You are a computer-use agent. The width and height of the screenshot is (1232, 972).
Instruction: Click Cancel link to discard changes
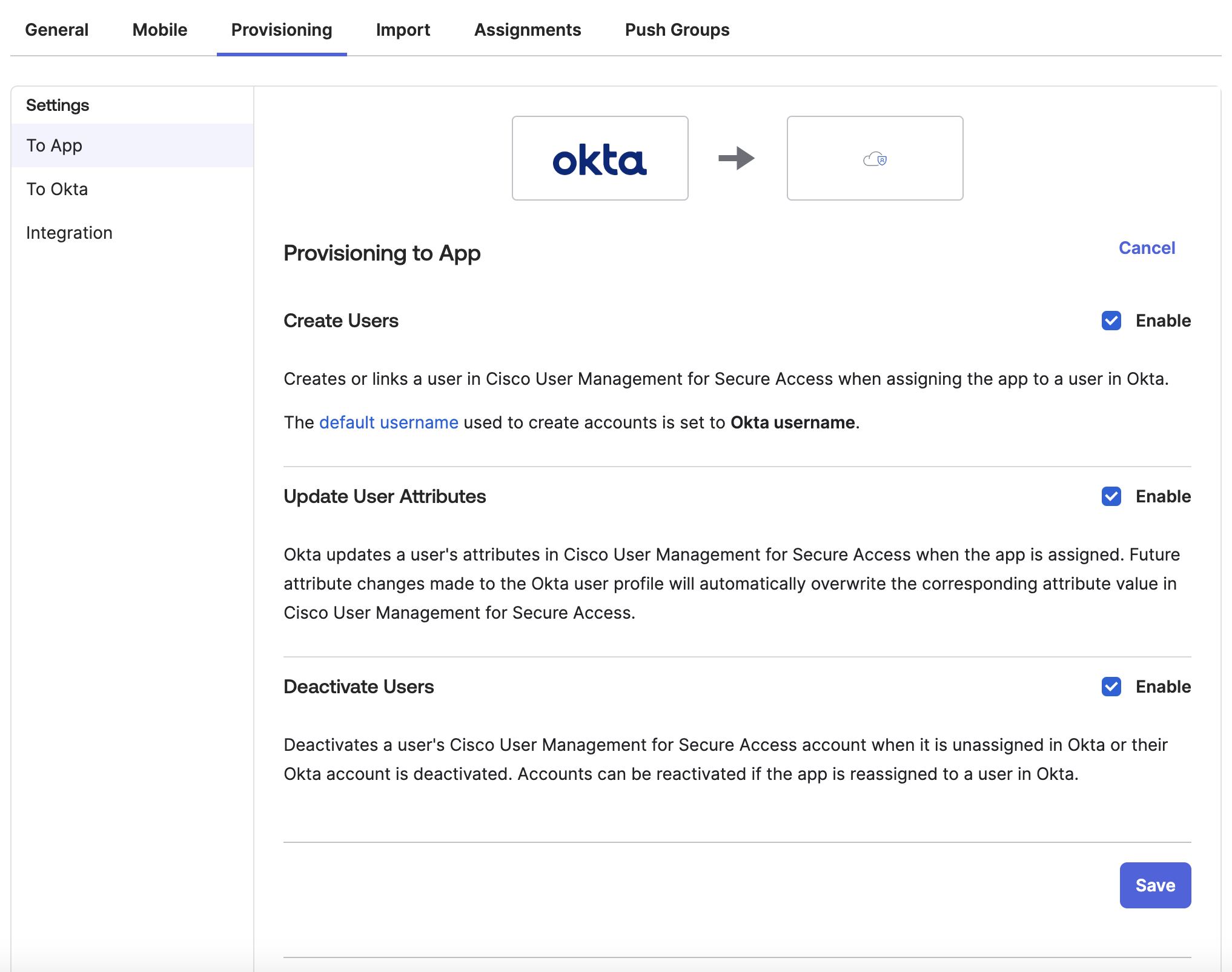(x=1147, y=248)
